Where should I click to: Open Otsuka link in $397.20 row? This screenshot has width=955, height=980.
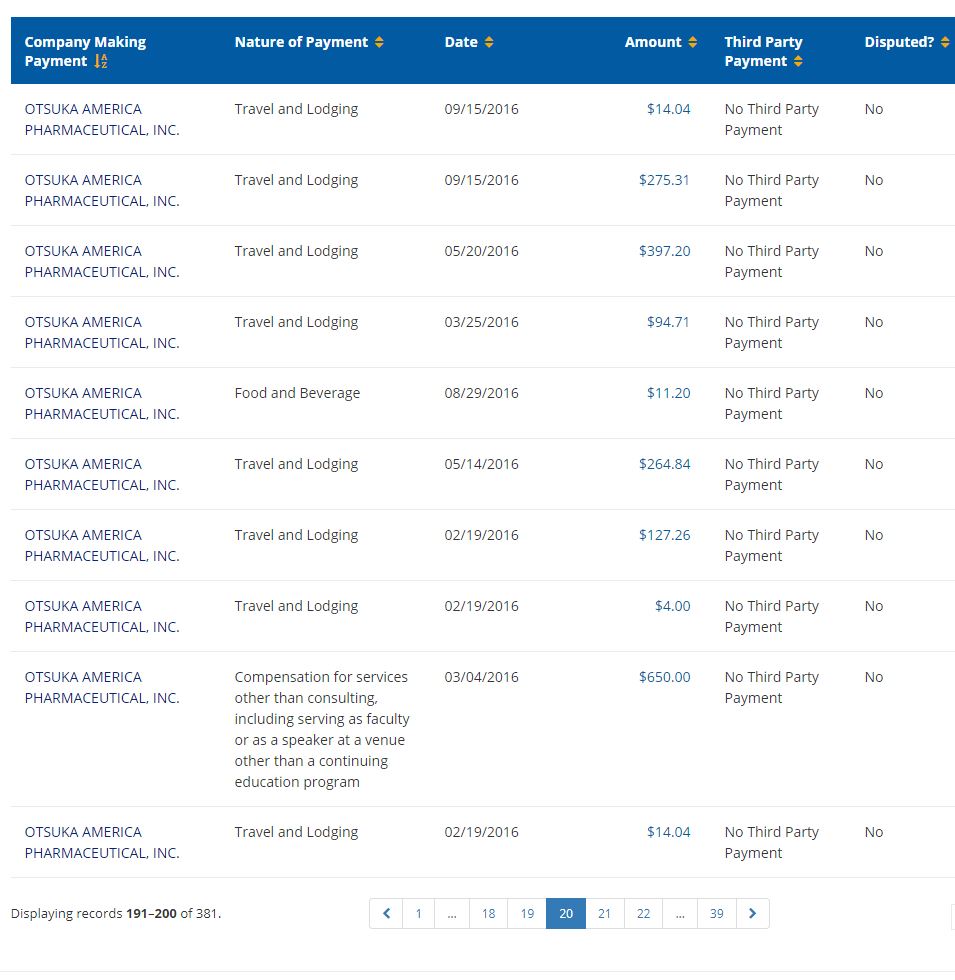(x=102, y=261)
